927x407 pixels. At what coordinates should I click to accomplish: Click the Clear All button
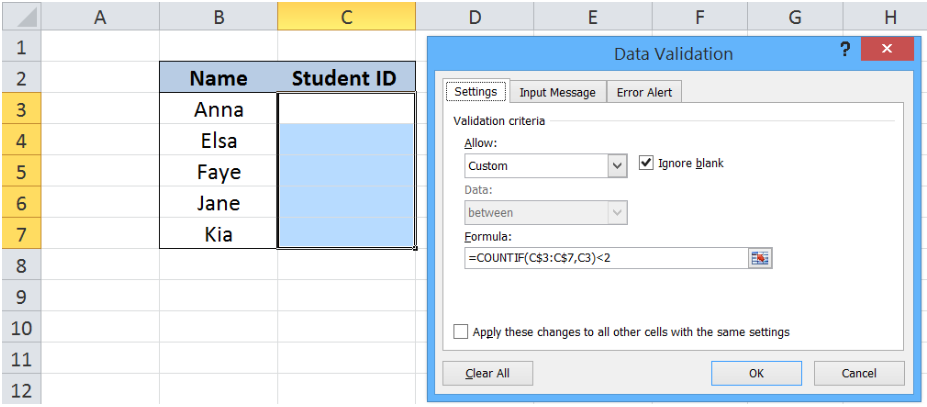(488, 373)
